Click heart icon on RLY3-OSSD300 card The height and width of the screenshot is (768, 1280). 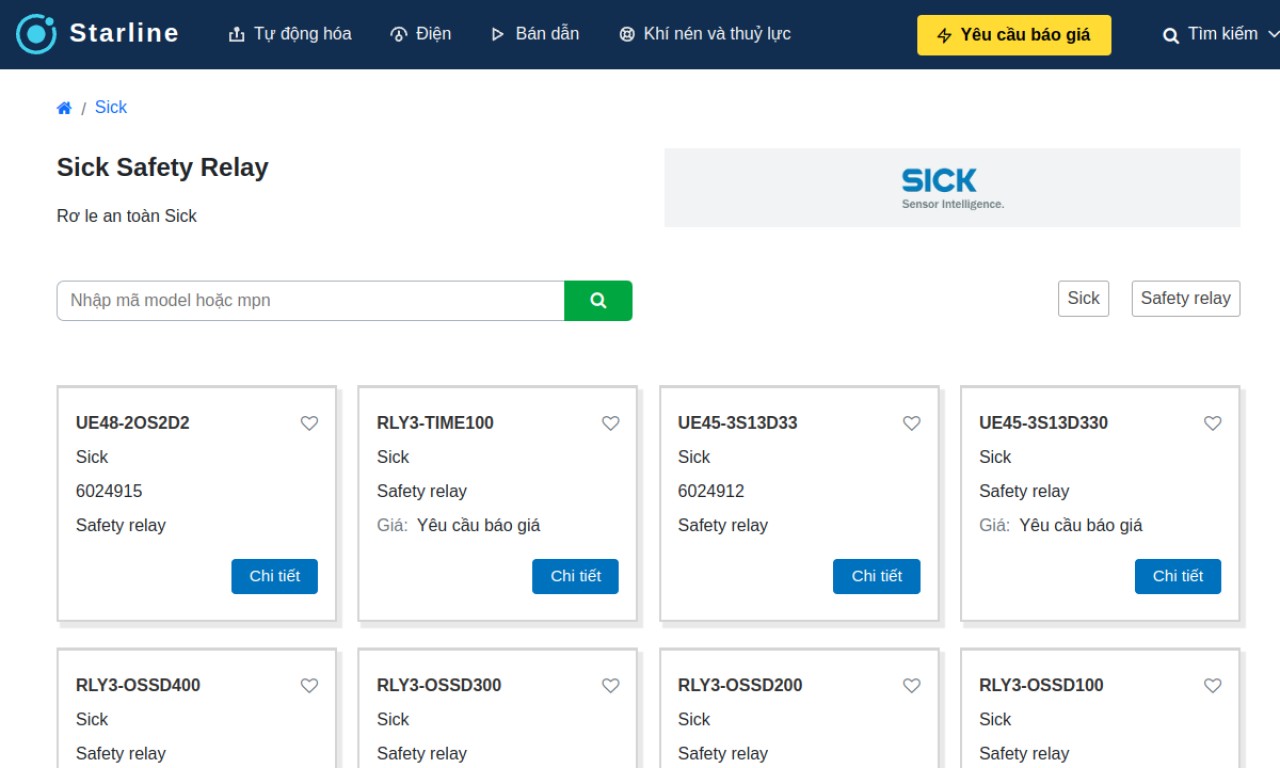[x=610, y=685]
